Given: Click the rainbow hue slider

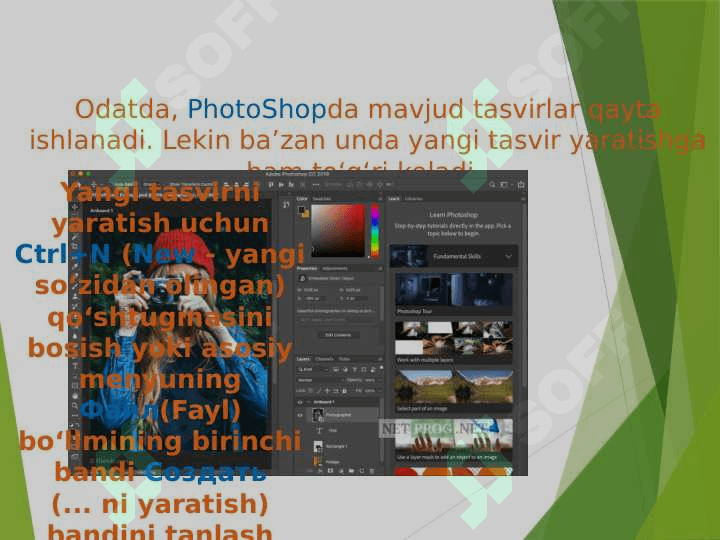Looking at the screenshot, I should coord(375,231).
